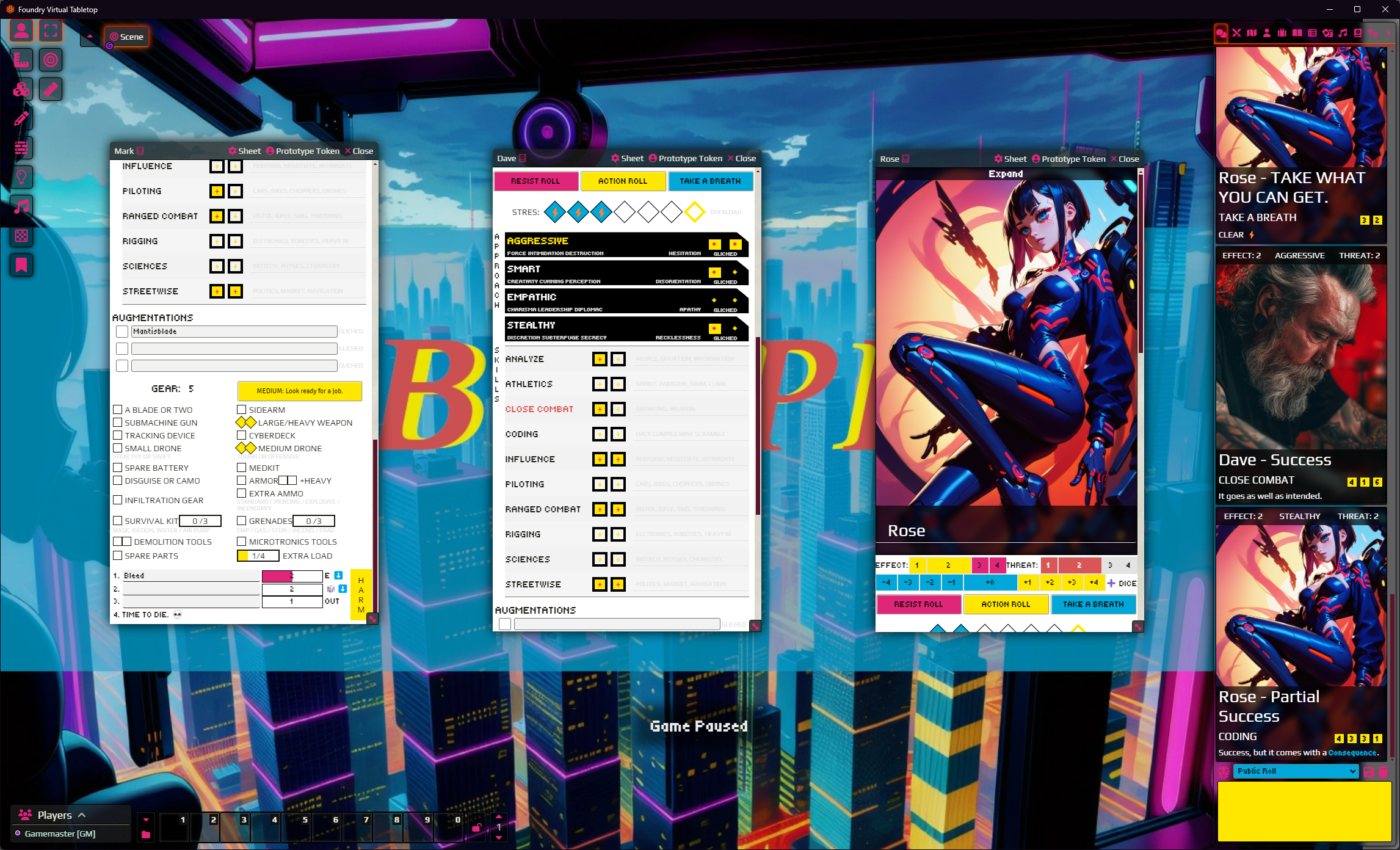Click Dave's Action Roll button

click(623, 181)
